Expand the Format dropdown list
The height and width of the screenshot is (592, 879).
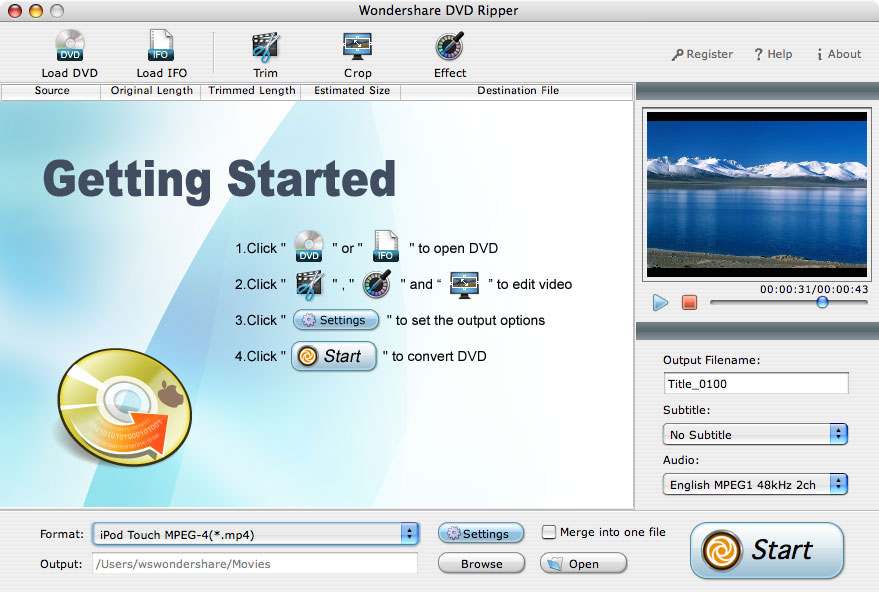[x=256, y=534]
